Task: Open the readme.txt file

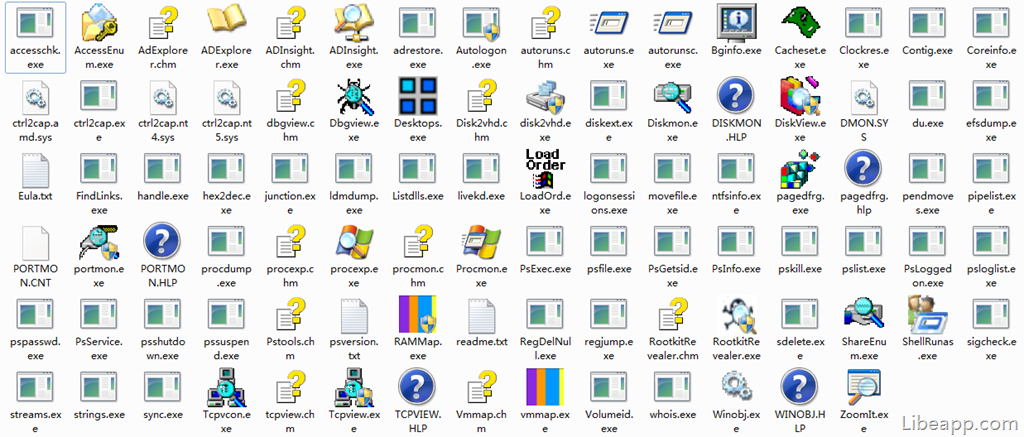Action: 481,316
